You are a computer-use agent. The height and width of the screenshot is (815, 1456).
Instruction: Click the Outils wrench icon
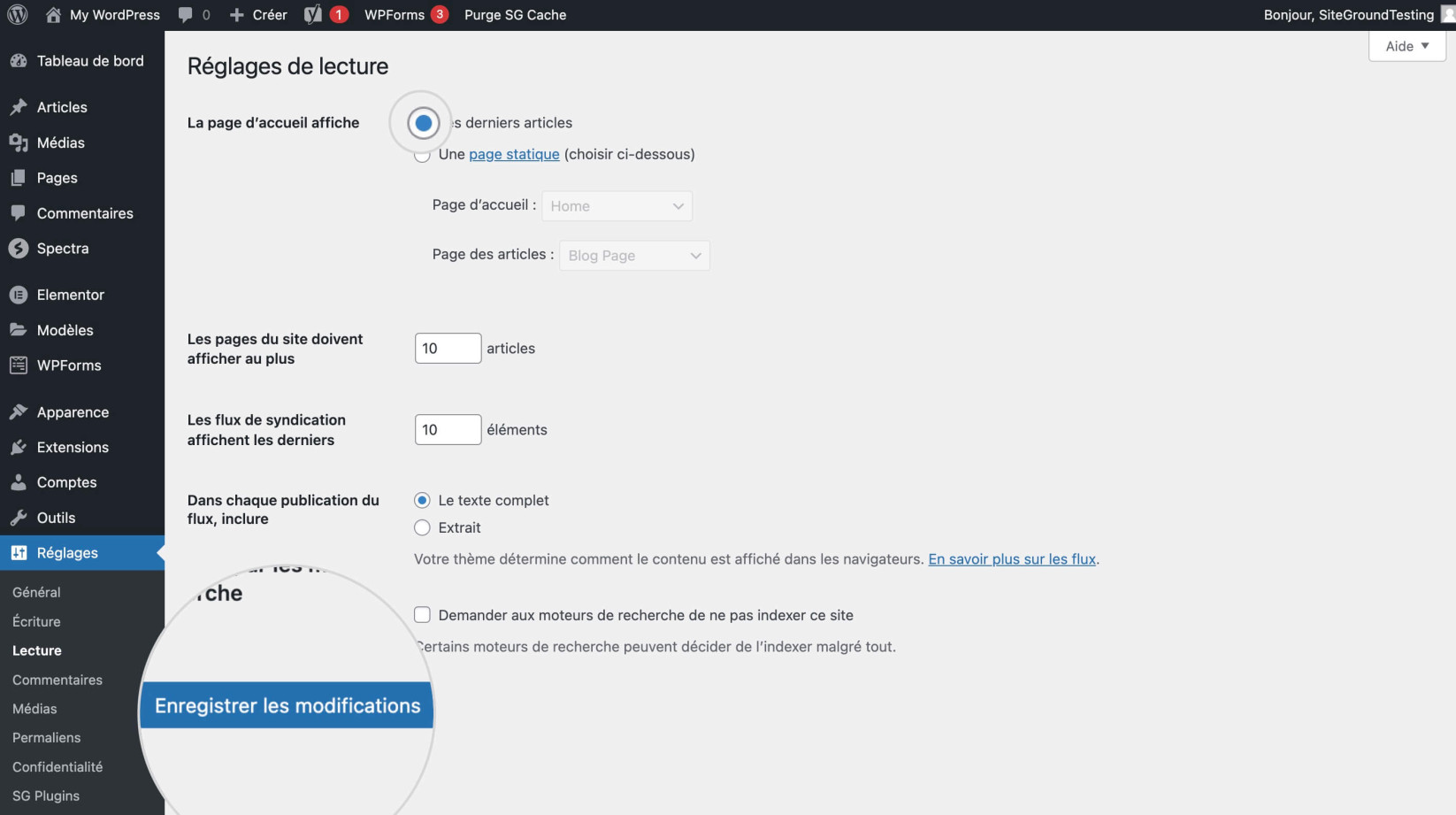tap(19, 519)
